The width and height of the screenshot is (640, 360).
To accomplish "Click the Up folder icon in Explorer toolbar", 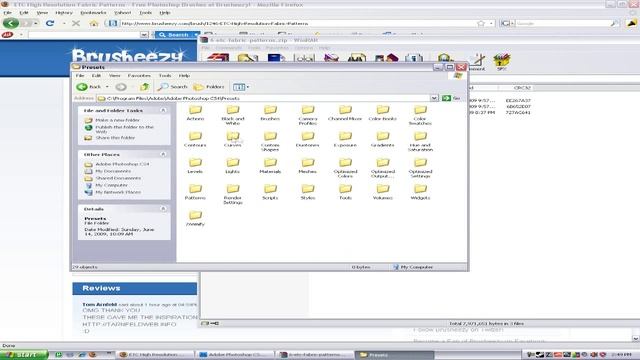I will [x=144, y=87].
